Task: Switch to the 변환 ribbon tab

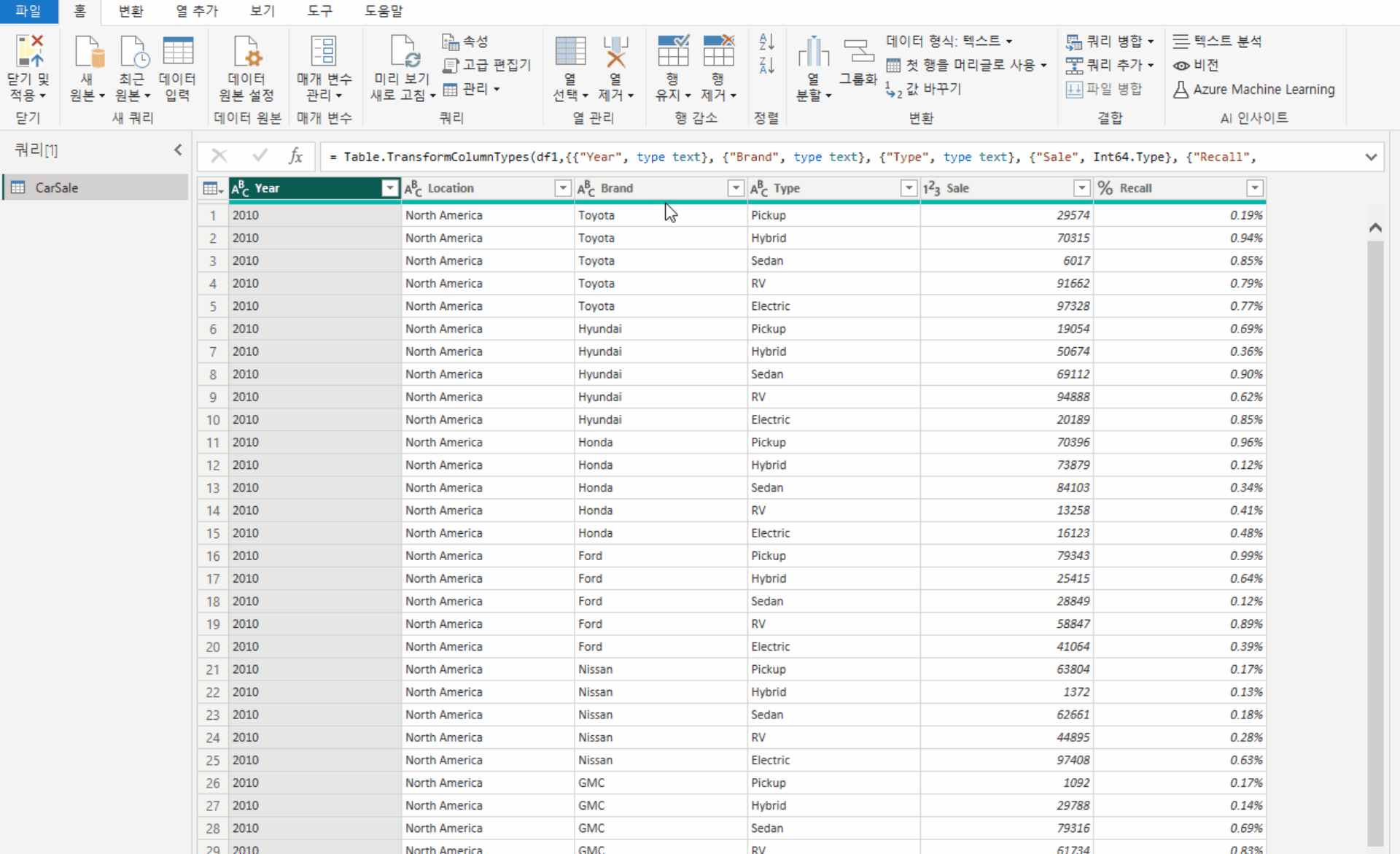Action: pyautogui.click(x=131, y=11)
